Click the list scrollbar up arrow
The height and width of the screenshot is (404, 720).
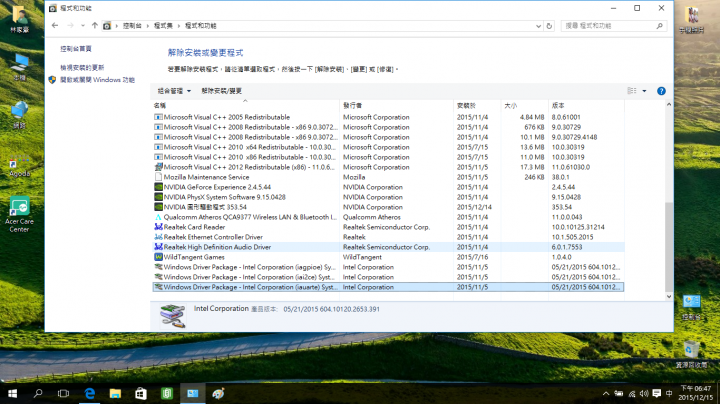click(x=669, y=105)
